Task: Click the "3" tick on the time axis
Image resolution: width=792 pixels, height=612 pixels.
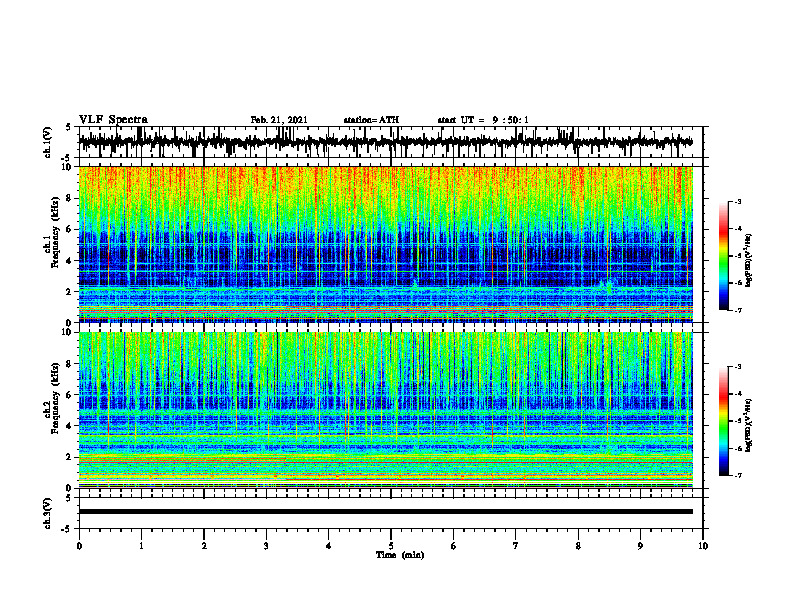Action: tap(266, 546)
